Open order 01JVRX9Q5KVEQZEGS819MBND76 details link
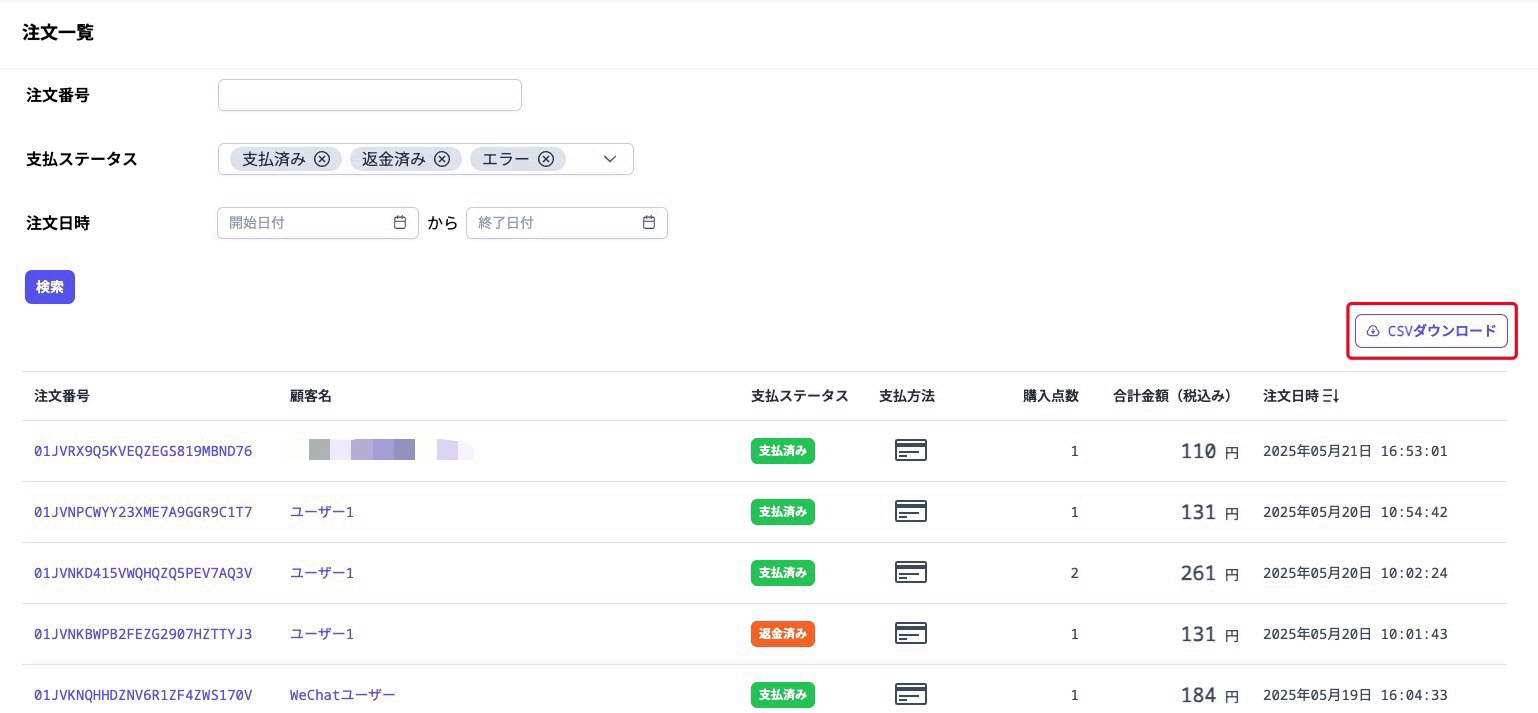 click(x=143, y=451)
